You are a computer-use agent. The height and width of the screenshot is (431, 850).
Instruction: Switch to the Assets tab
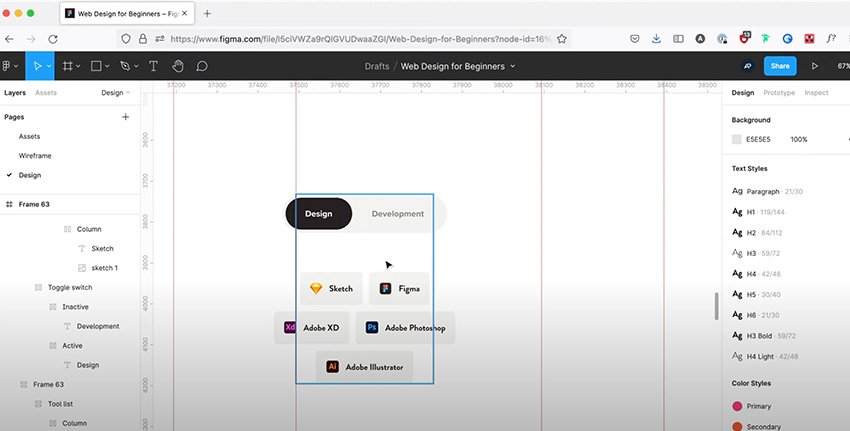(46, 93)
